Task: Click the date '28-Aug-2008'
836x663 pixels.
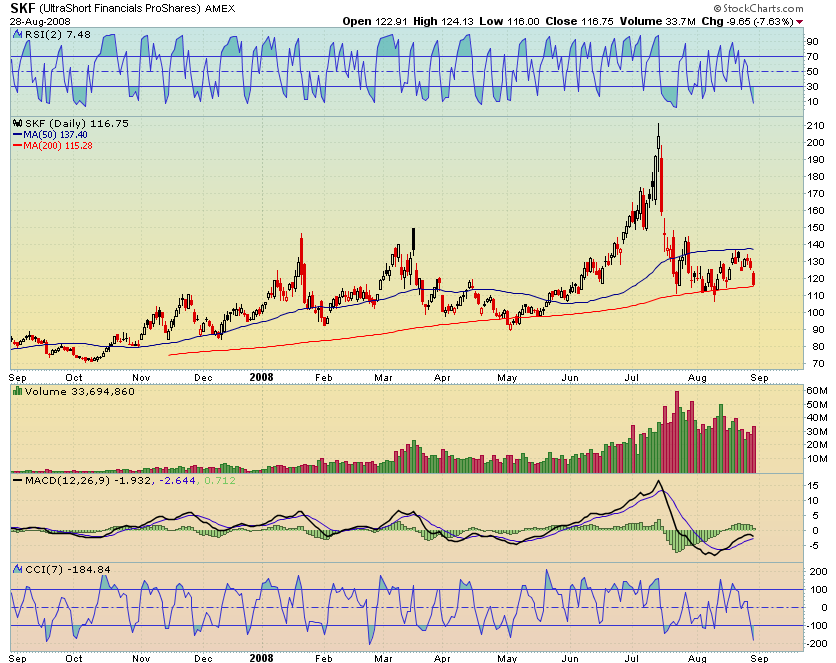Action: pos(40,22)
